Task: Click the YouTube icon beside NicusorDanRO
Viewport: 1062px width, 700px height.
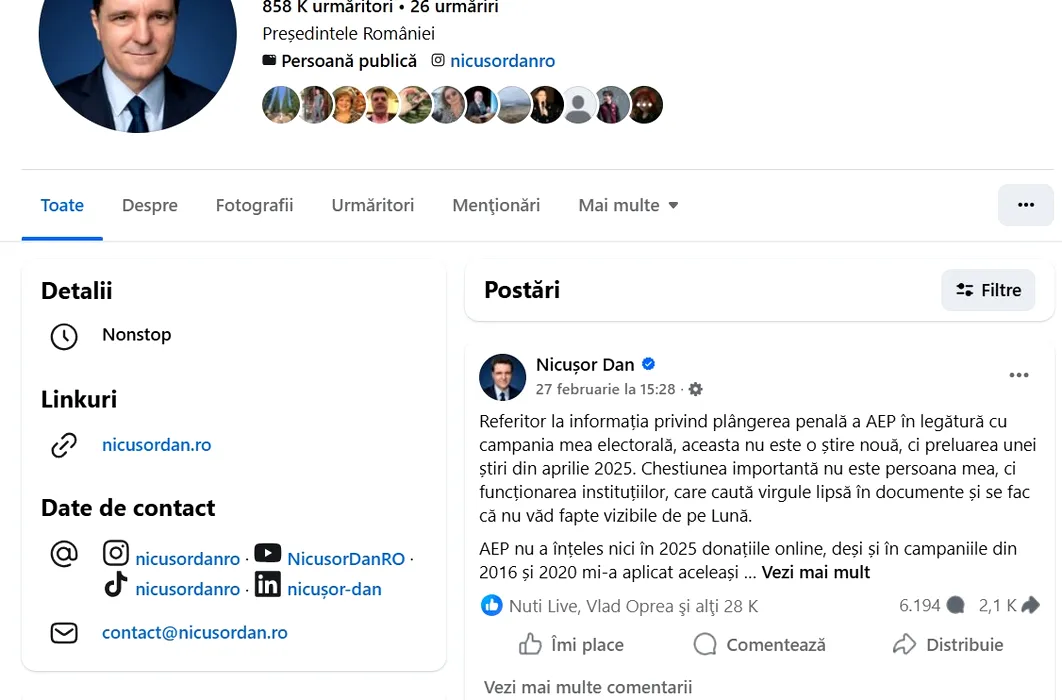Action: tap(268, 553)
